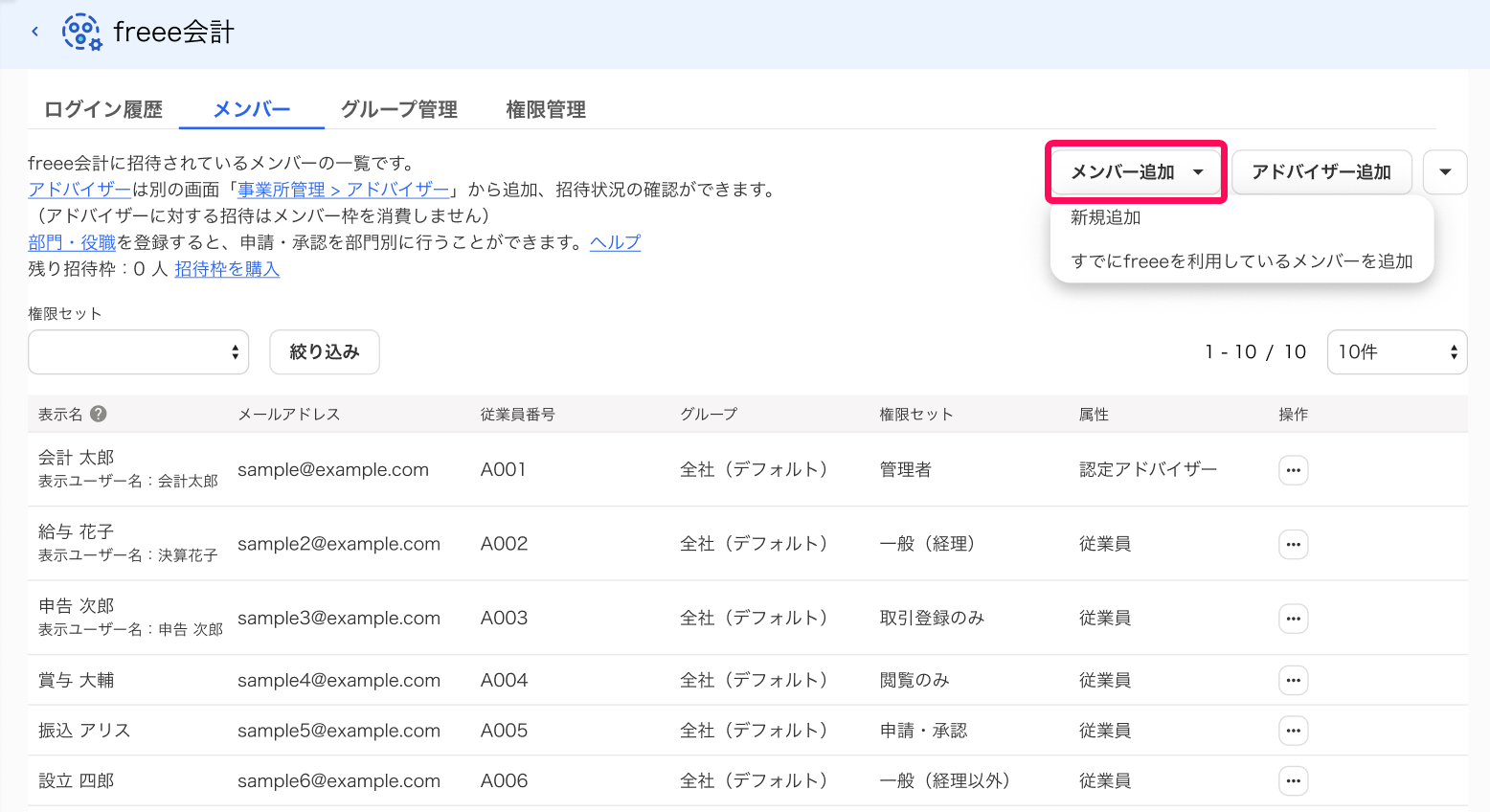The image size is (1490, 812).
Task: Expand the arrow dropdown beside アドバイザー追加
Action: point(1445,172)
